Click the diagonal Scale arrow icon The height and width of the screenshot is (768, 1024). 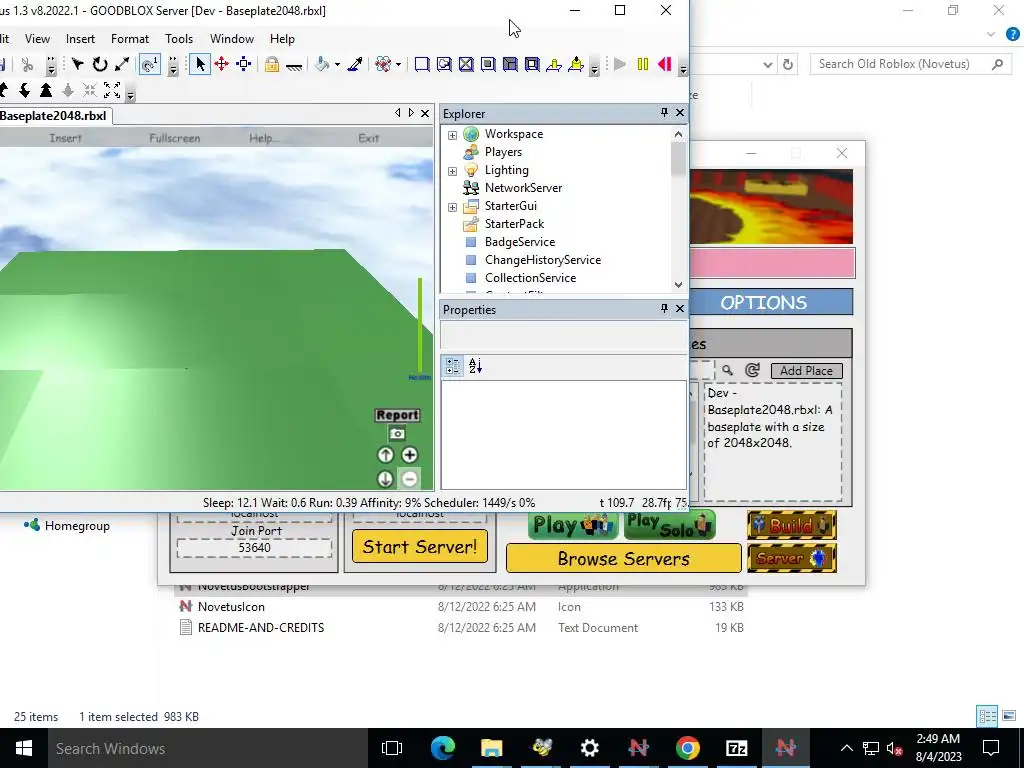pos(121,64)
